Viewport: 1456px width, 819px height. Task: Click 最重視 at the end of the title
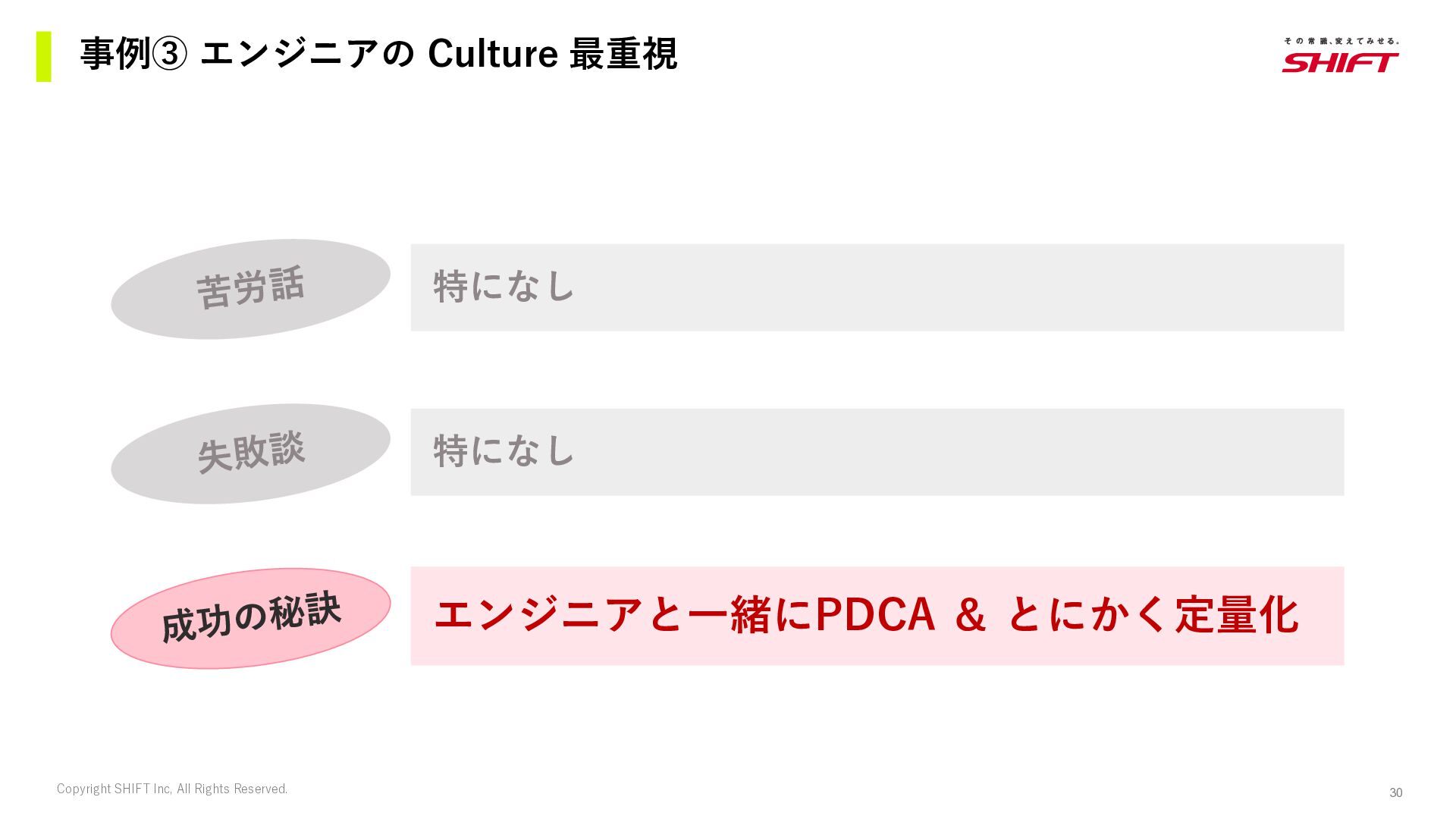click(623, 55)
